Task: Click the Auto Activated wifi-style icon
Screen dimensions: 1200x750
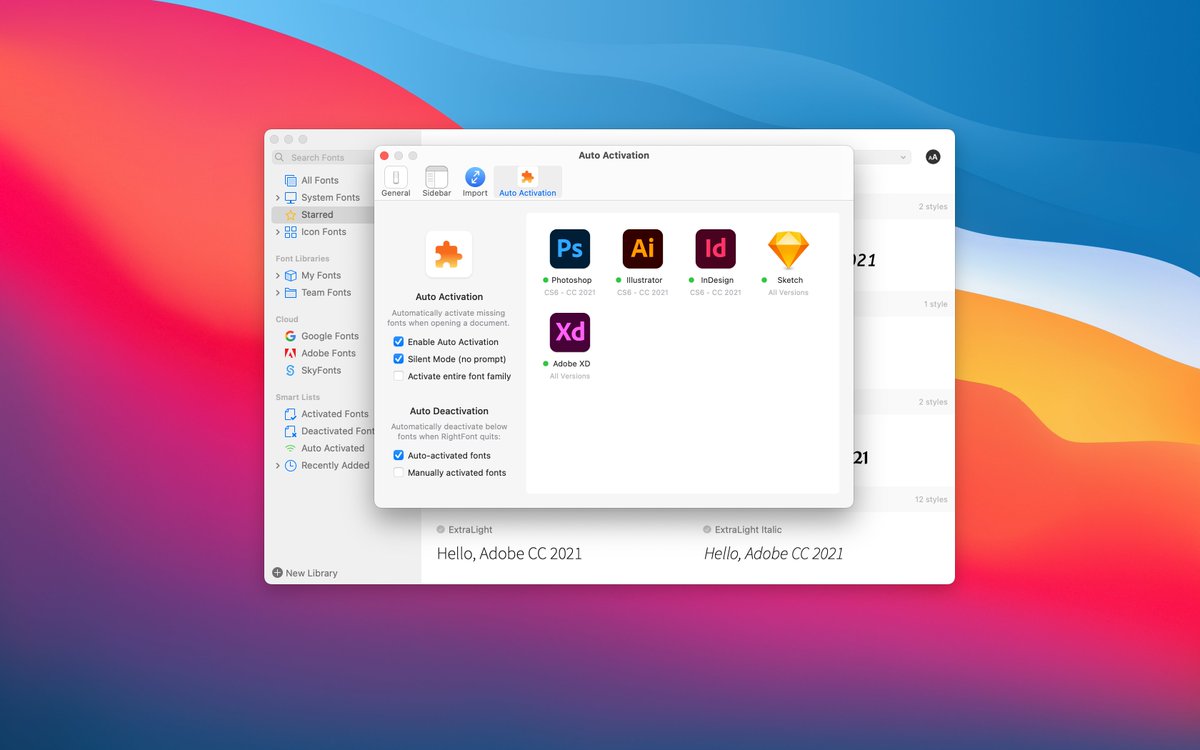Action: tap(290, 448)
